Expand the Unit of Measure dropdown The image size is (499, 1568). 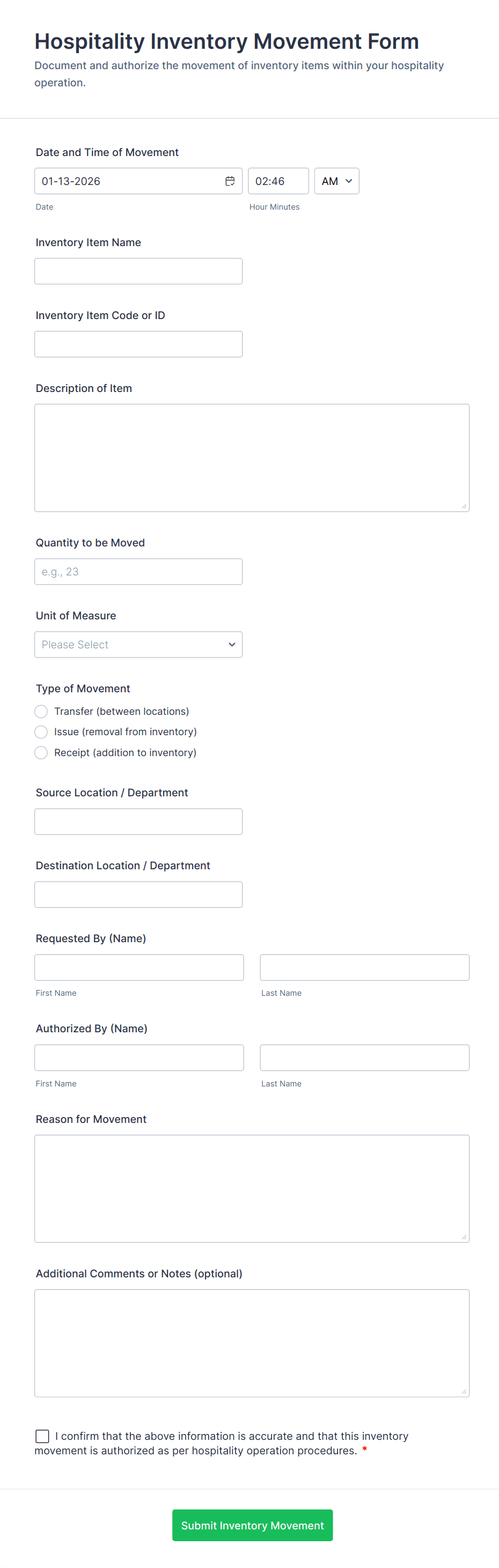tap(138, 645)
